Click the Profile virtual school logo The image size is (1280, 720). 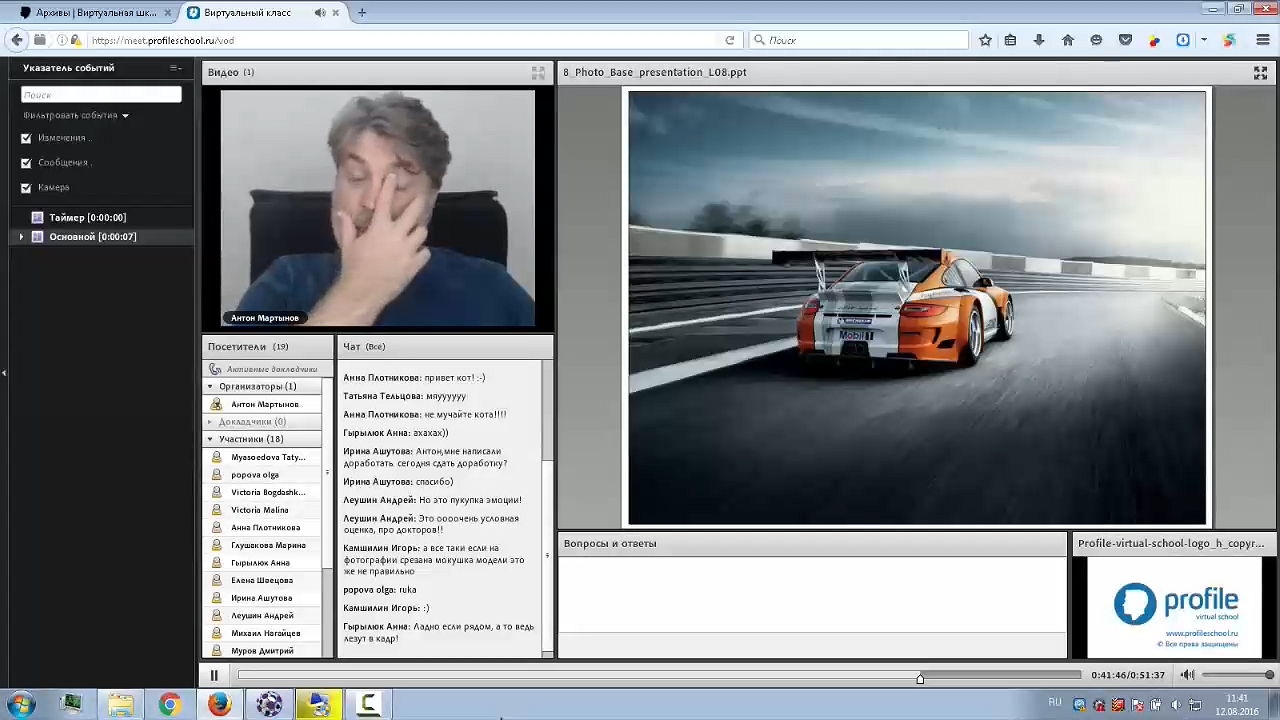tap(1176, 607)
